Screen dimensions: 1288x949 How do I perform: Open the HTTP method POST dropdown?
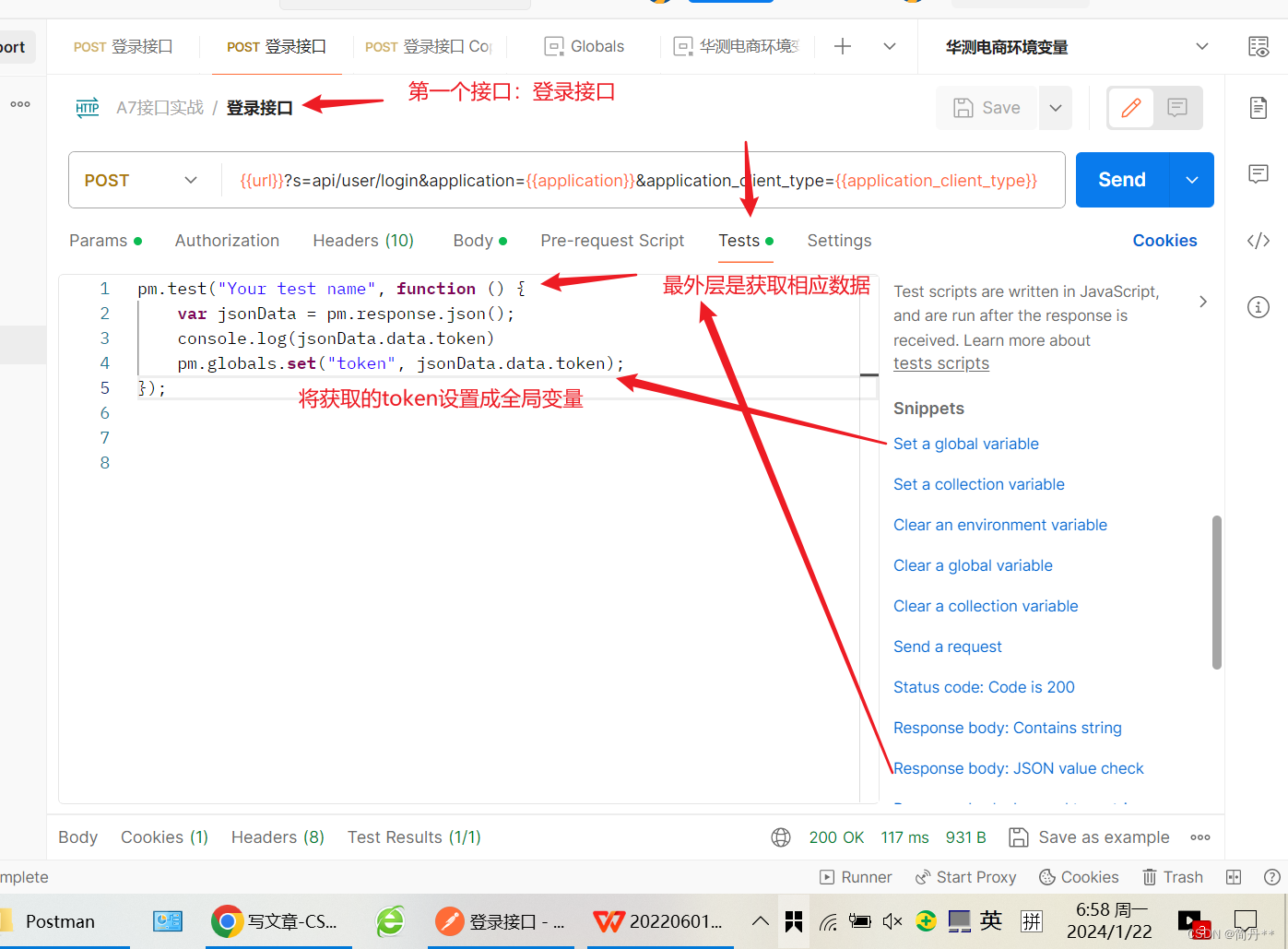pos(145,180)
